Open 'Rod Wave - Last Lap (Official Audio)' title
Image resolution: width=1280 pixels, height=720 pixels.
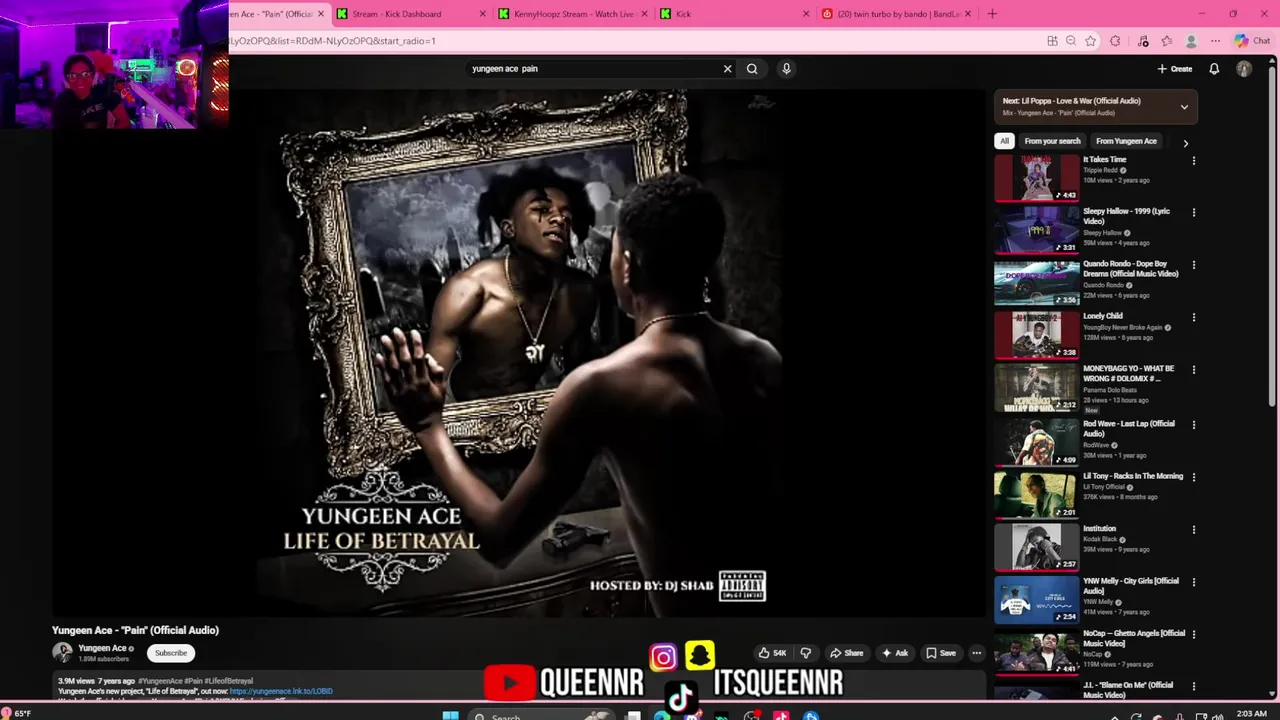tap(1129, 429)
